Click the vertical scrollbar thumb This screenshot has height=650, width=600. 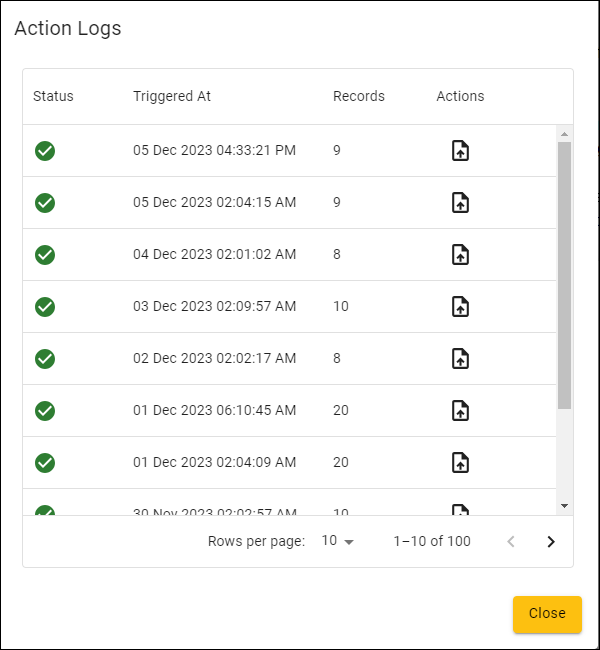pyautogui.click(x=564, y=275)
